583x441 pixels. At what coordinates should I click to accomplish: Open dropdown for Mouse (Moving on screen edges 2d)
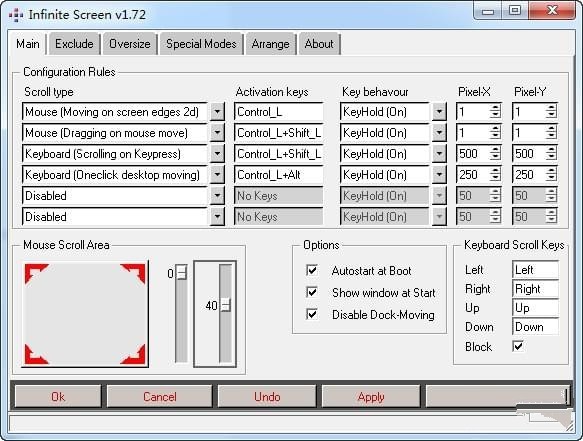pyautogui.click(x=217, y=112)
